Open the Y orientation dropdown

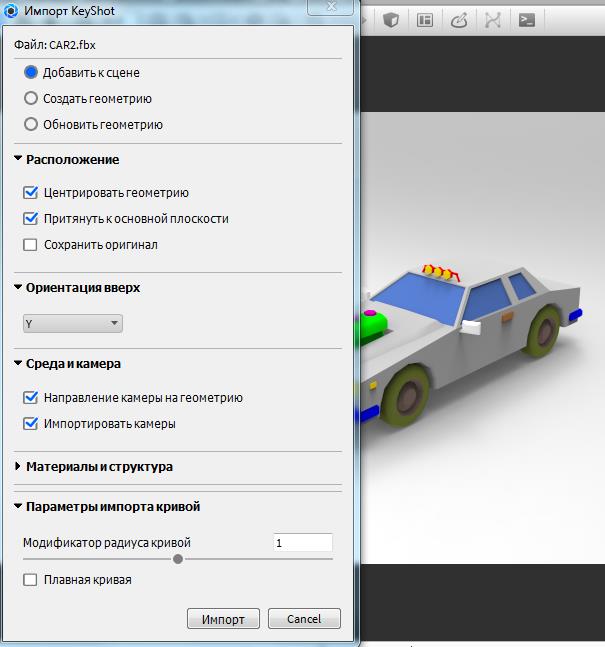point(72,324)
